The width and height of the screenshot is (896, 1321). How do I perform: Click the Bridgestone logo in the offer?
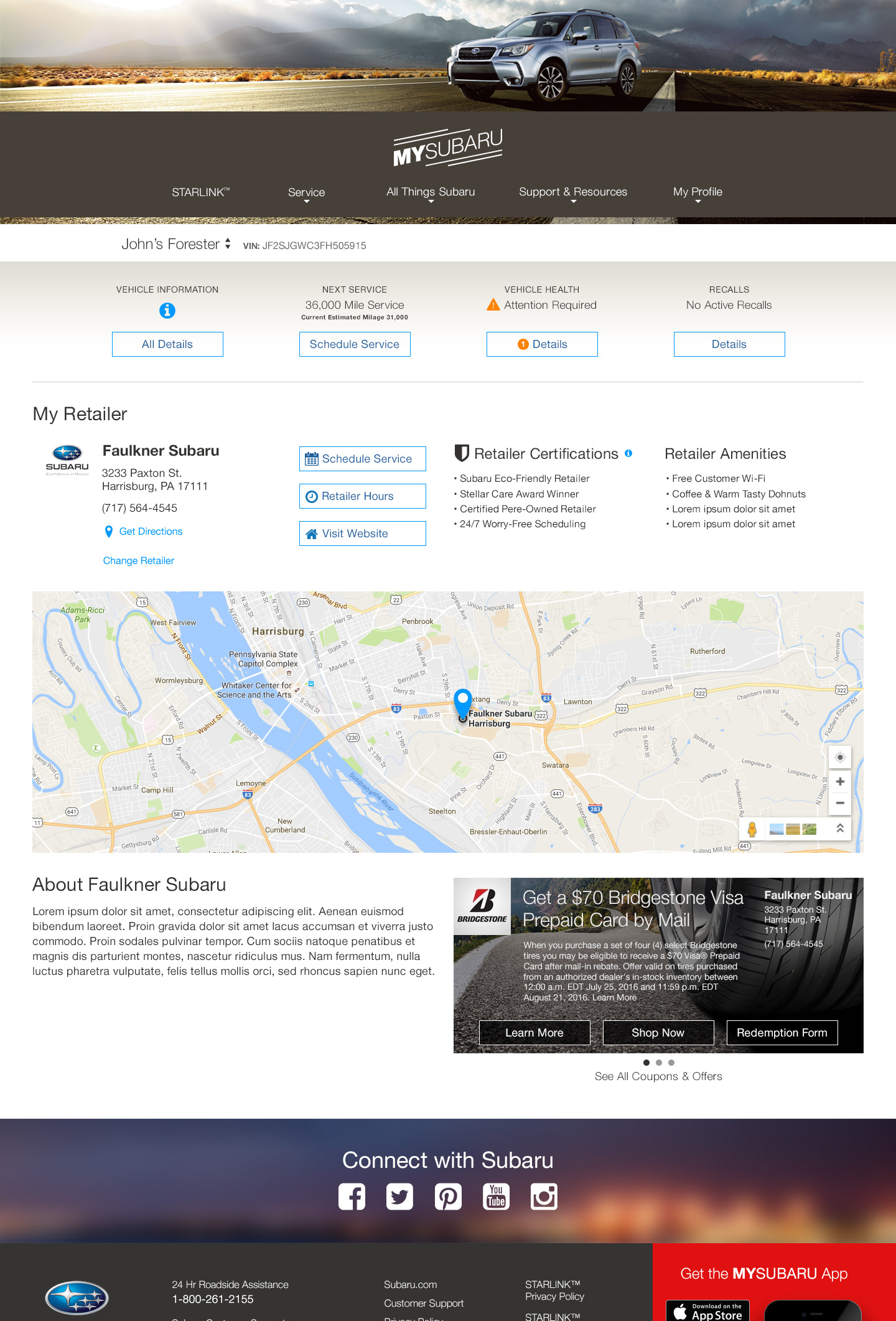[482, 906]
